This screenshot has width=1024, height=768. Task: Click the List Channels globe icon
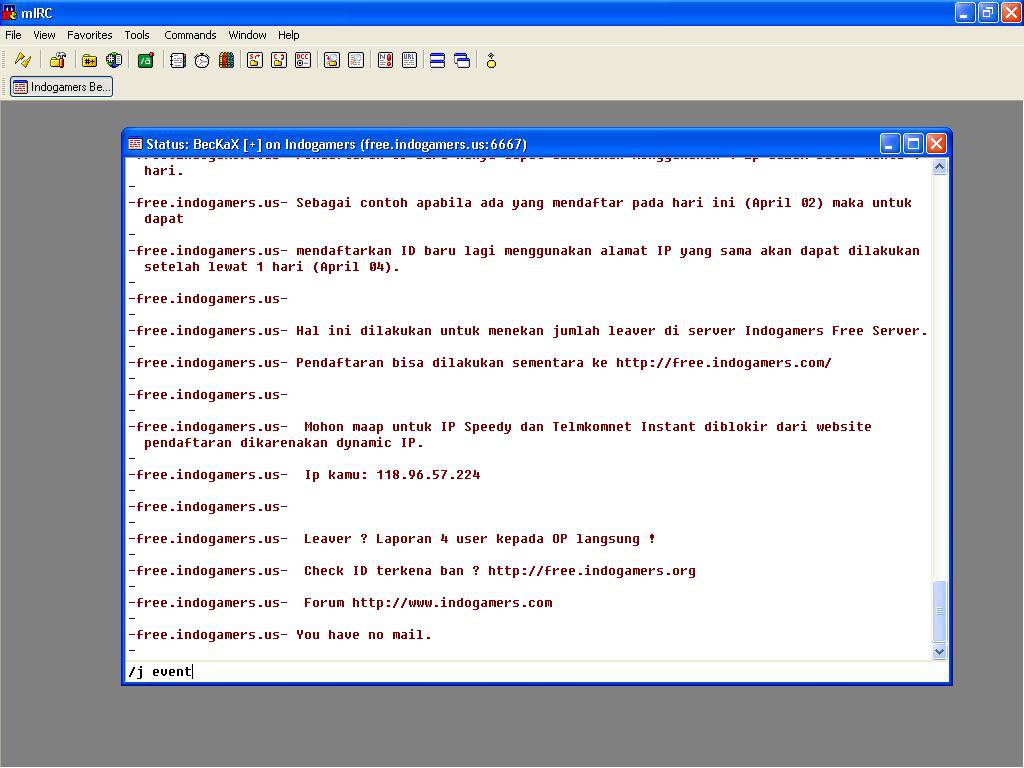(x=114, y=61)
